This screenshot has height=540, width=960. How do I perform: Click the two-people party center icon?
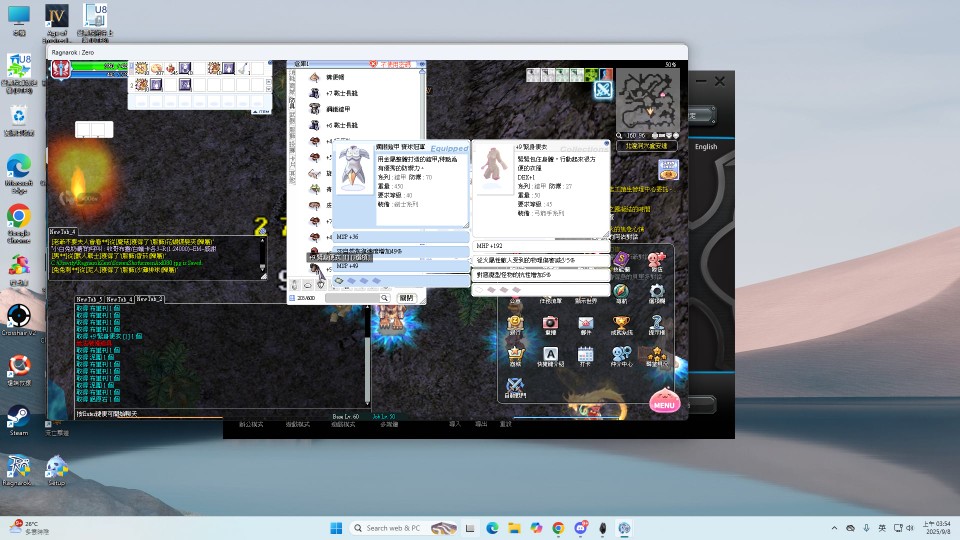point(621,354)
